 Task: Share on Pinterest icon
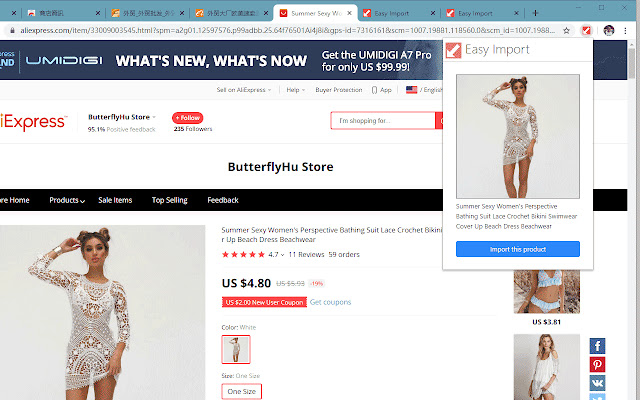[597, 364]
